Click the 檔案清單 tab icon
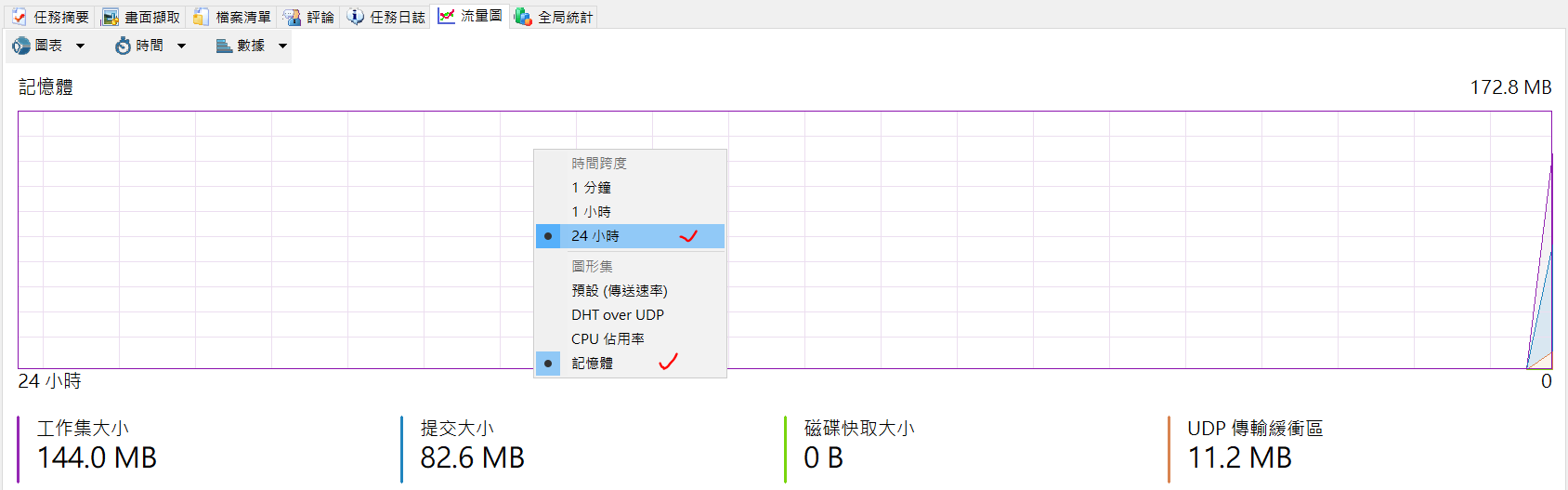1568x490 pixels. point(201,17)
